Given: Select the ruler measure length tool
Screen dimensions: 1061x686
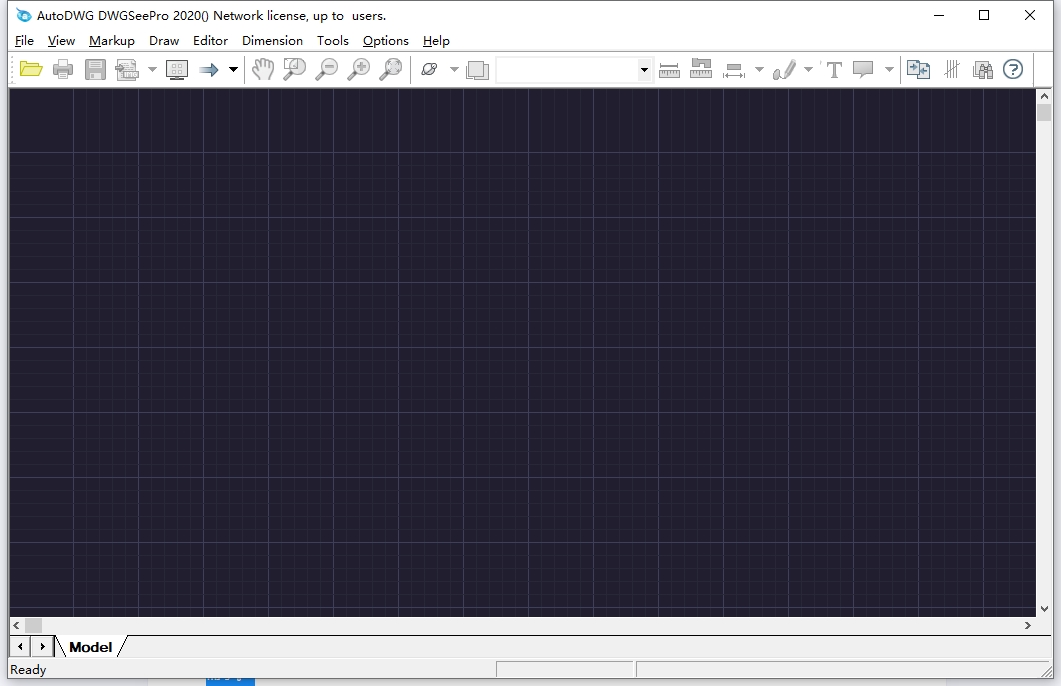Looking at the screenshot, I should click(x=669, y=70).
